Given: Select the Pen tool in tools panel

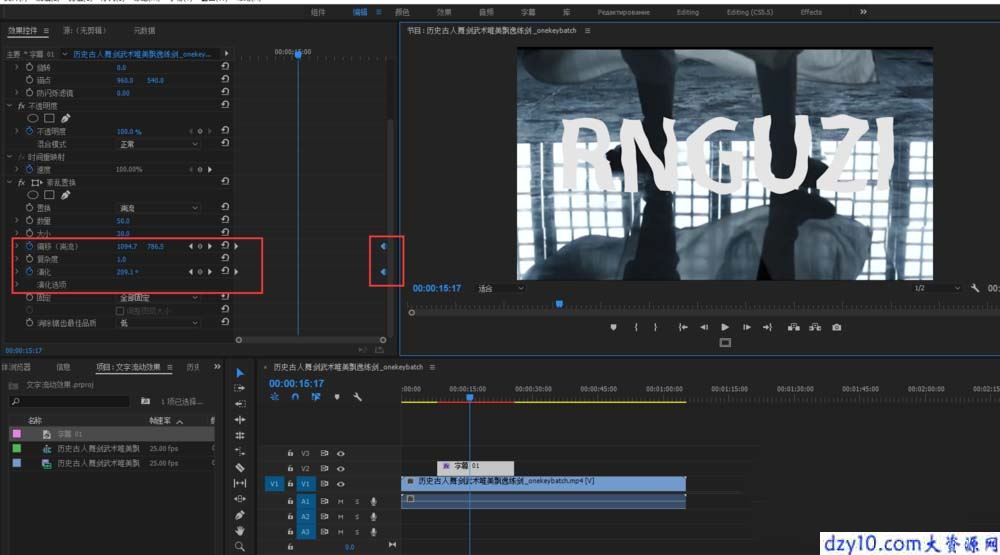Looking at the screenshot, I should click(240, 514).
